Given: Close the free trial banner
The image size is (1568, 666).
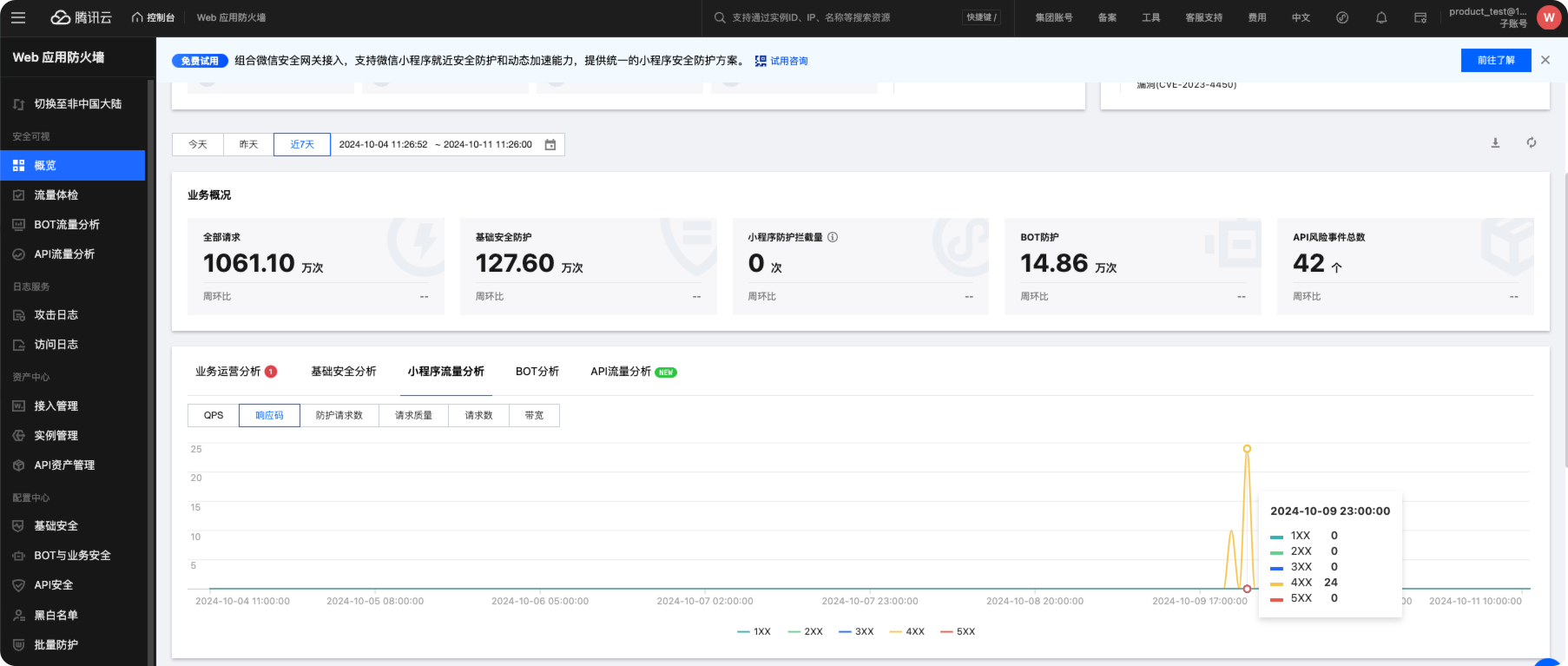Looking at the screenshot, I should pos(1545,60).
